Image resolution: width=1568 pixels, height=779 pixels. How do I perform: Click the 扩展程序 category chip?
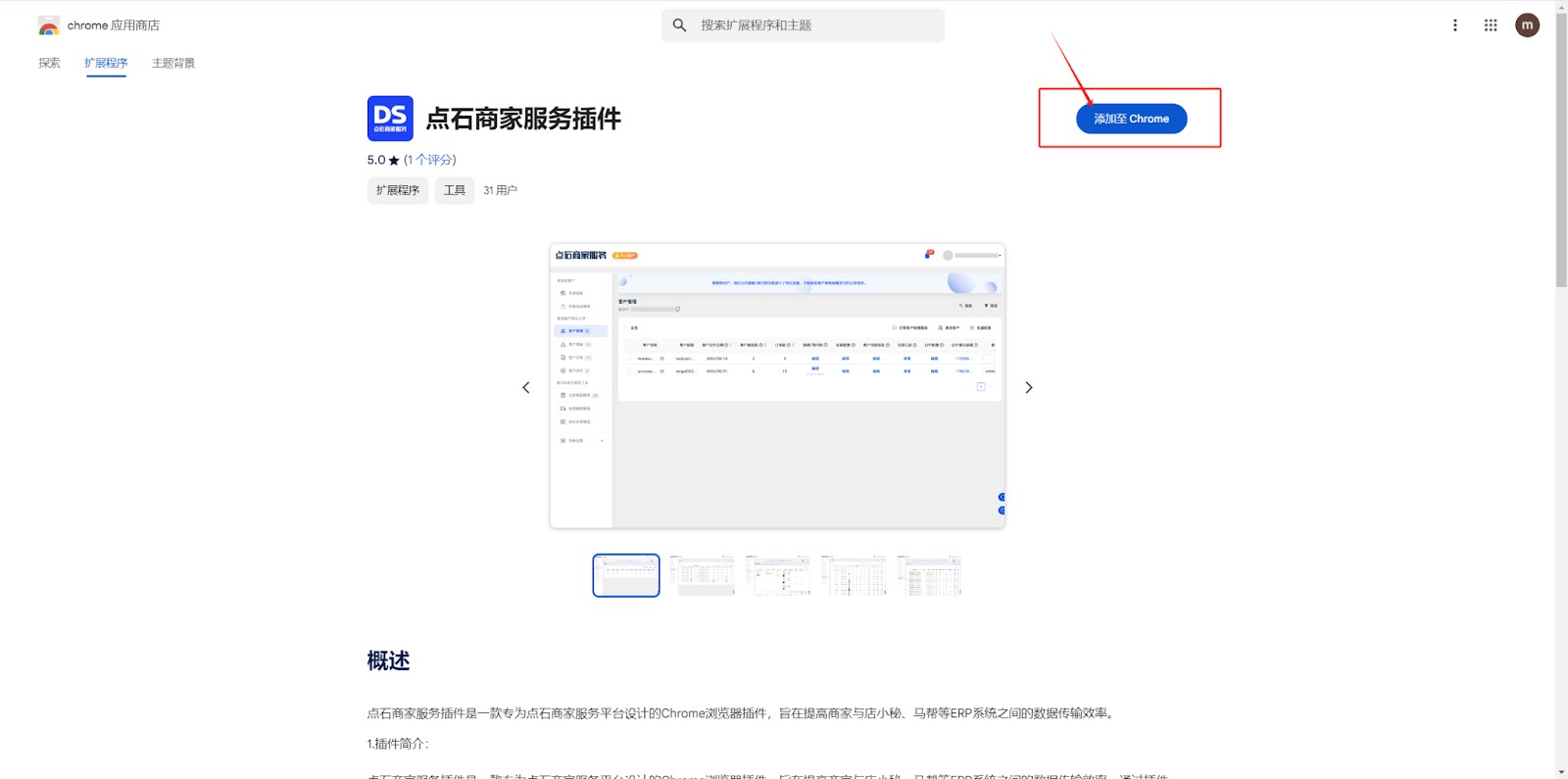coord(398,190)
